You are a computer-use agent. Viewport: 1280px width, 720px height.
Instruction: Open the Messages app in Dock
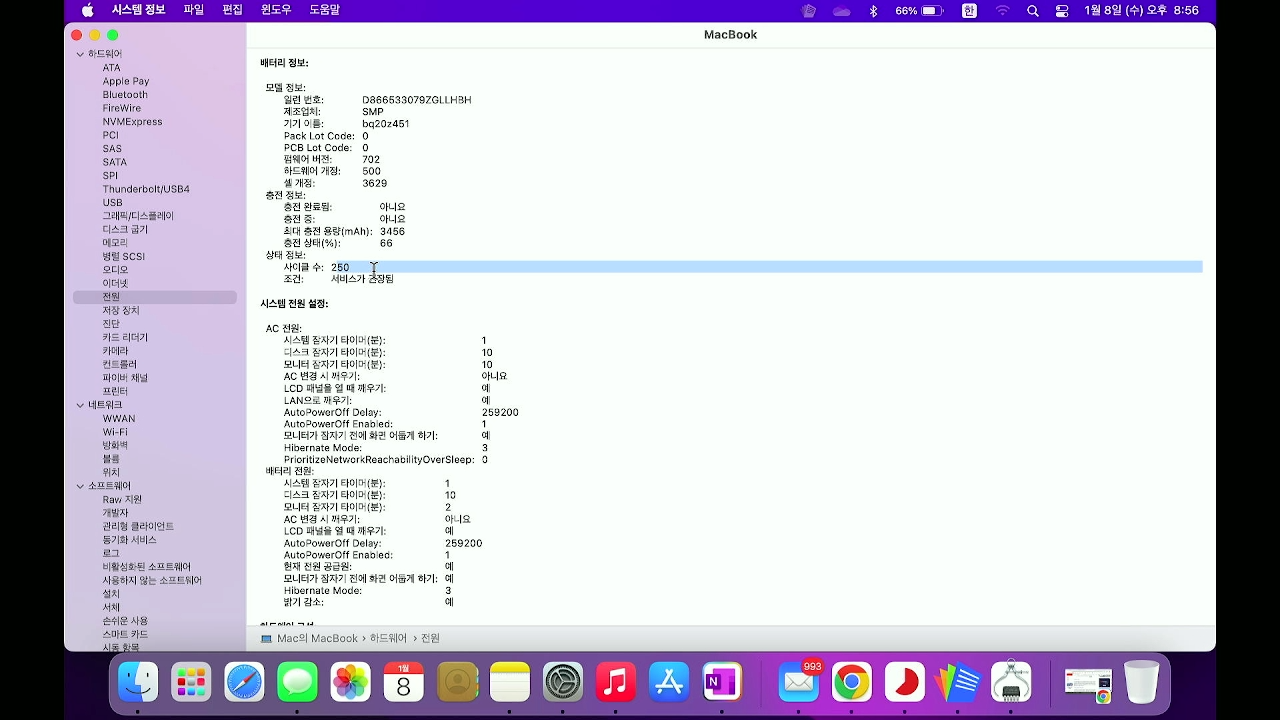point(297,683)
